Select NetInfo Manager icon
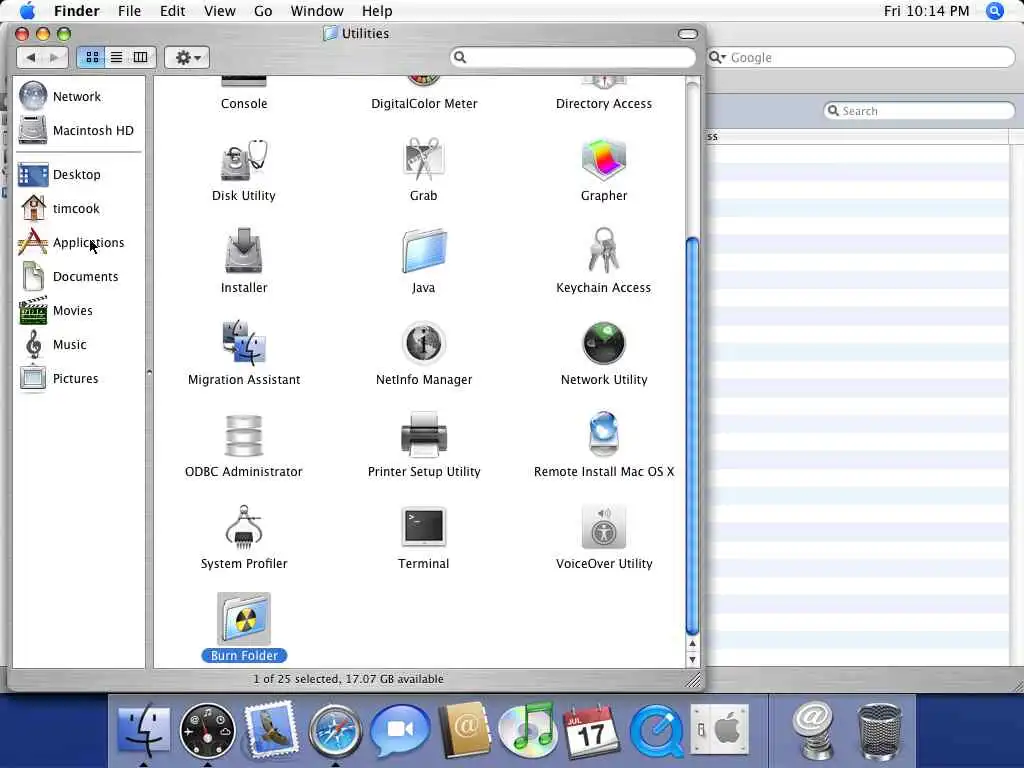Viewport: 1024px width, 768px height. (424, 343)
